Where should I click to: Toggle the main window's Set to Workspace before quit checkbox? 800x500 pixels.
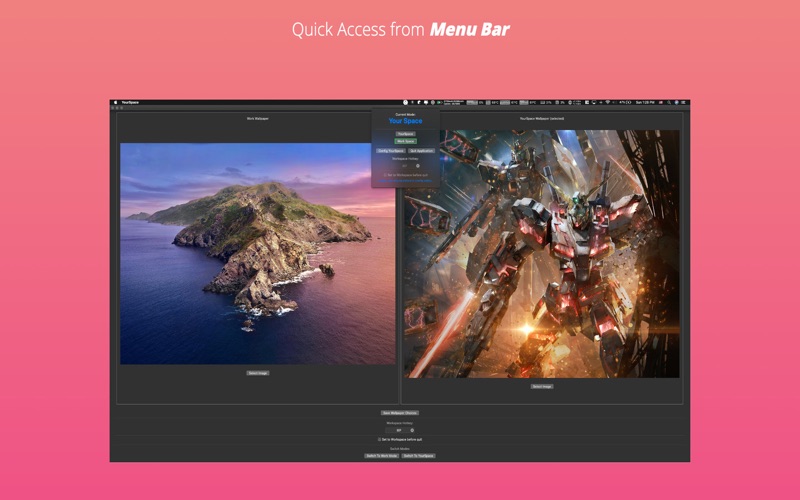tap(380, 439)
